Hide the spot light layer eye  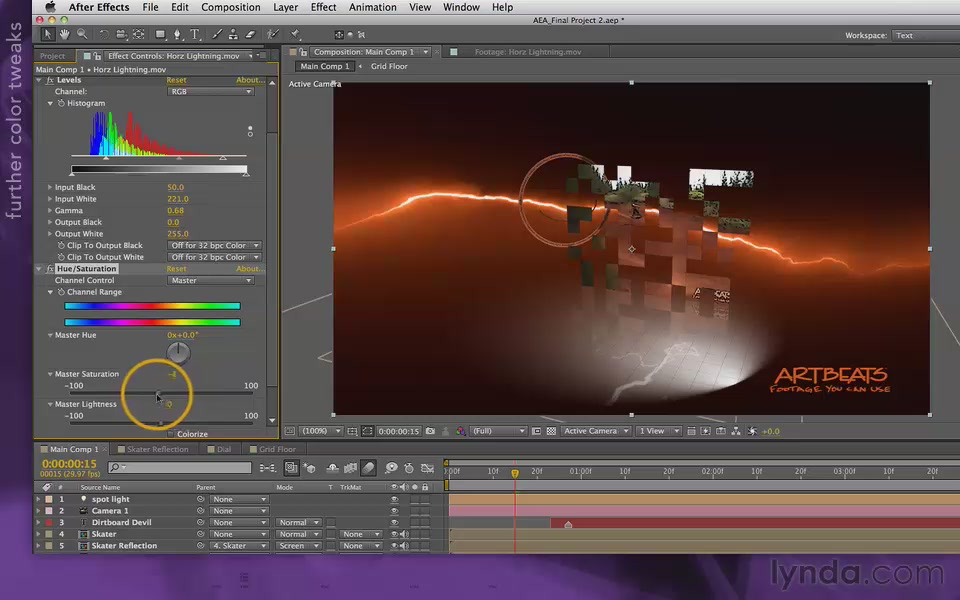coord(394,500)
